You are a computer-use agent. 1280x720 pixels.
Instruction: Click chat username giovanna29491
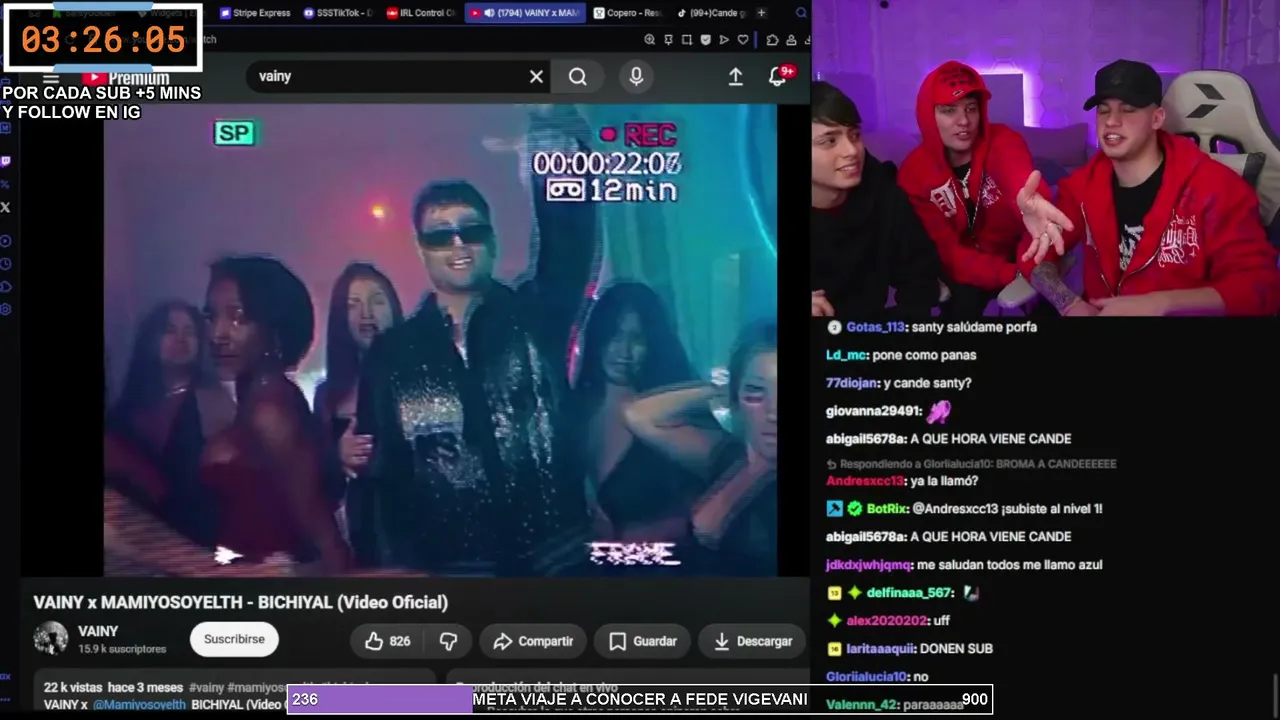(873, 411)
